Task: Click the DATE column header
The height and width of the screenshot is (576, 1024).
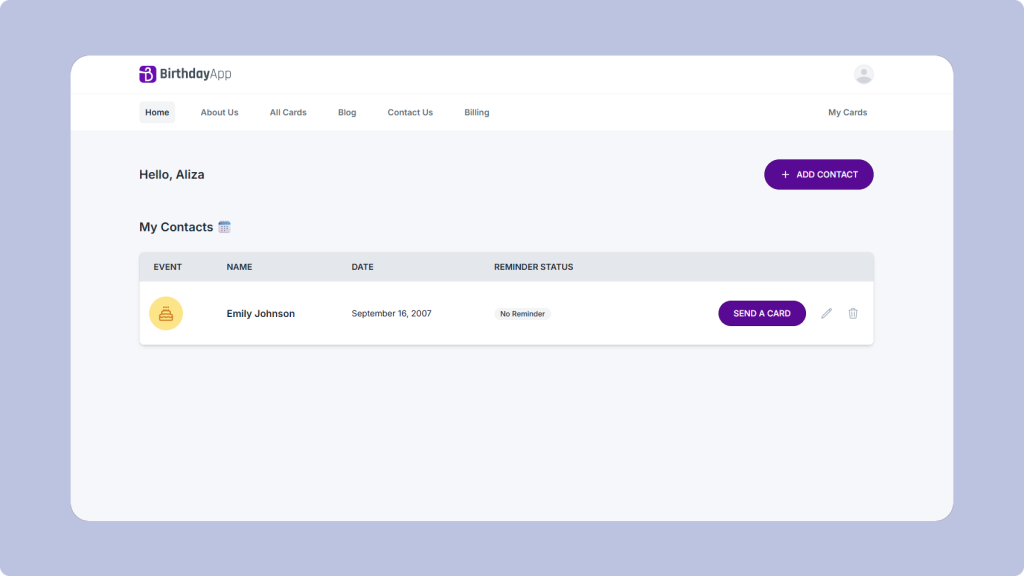Action: [x=362, y=267]
